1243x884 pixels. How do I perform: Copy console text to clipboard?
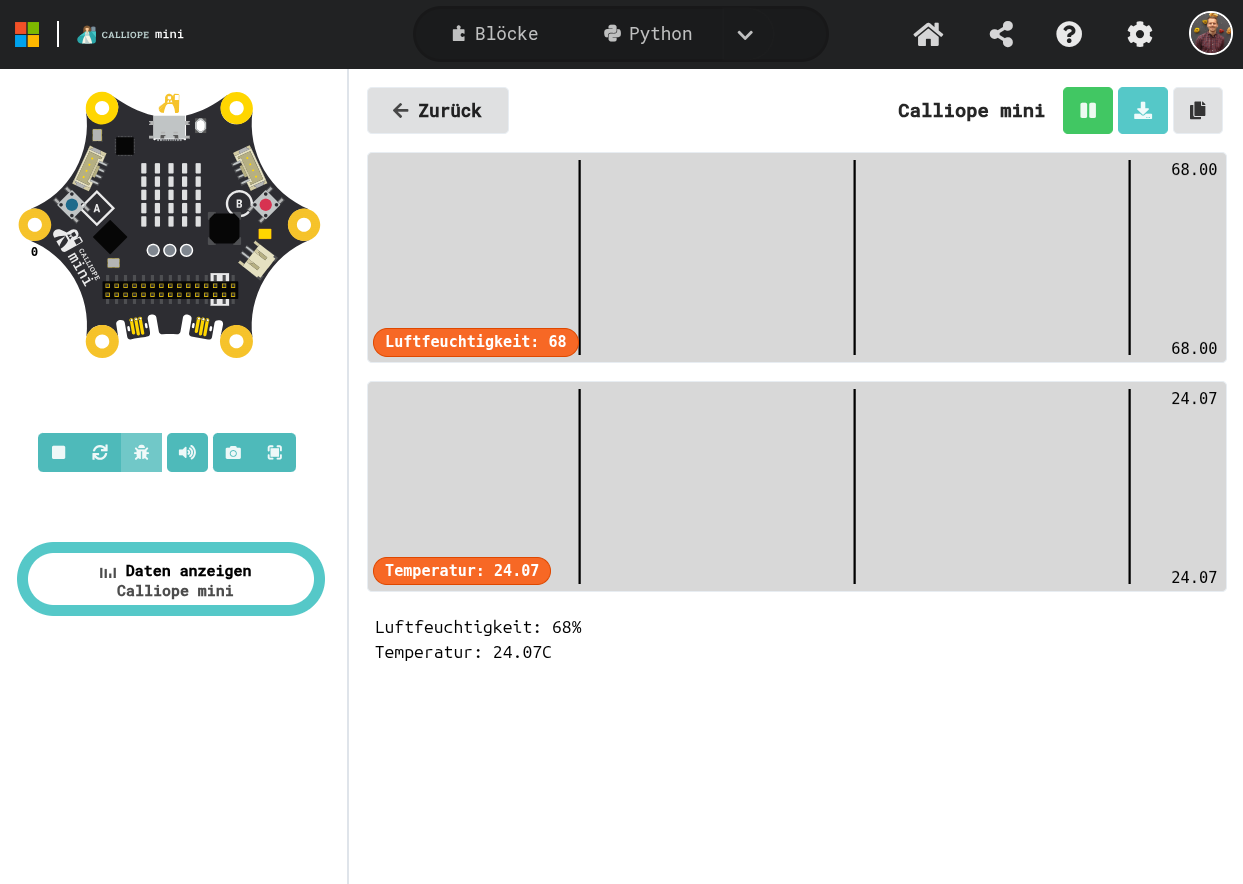click(1198, 111)
